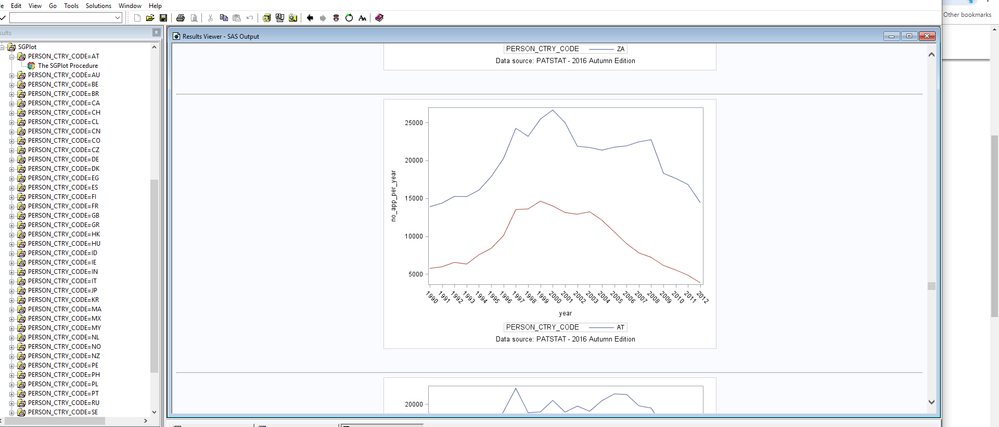
Task: Click the Back arrow toolbar icon
Action: pyautogui.click(x=310, y=18)
